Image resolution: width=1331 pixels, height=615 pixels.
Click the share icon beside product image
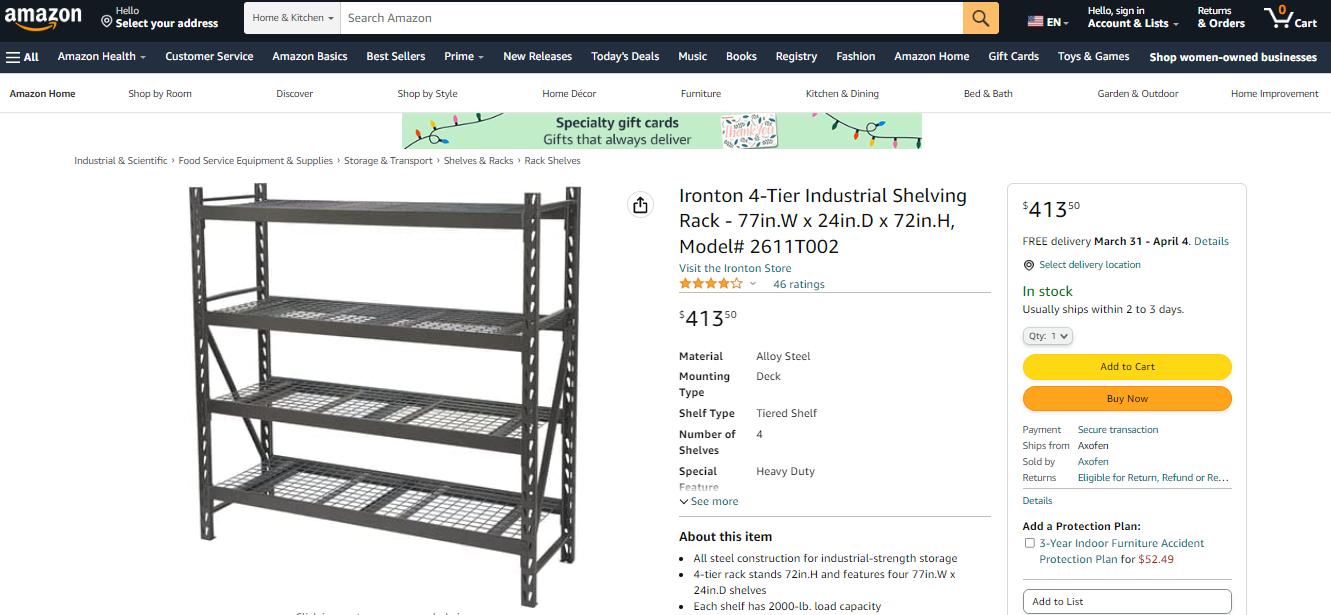point(640,205)
